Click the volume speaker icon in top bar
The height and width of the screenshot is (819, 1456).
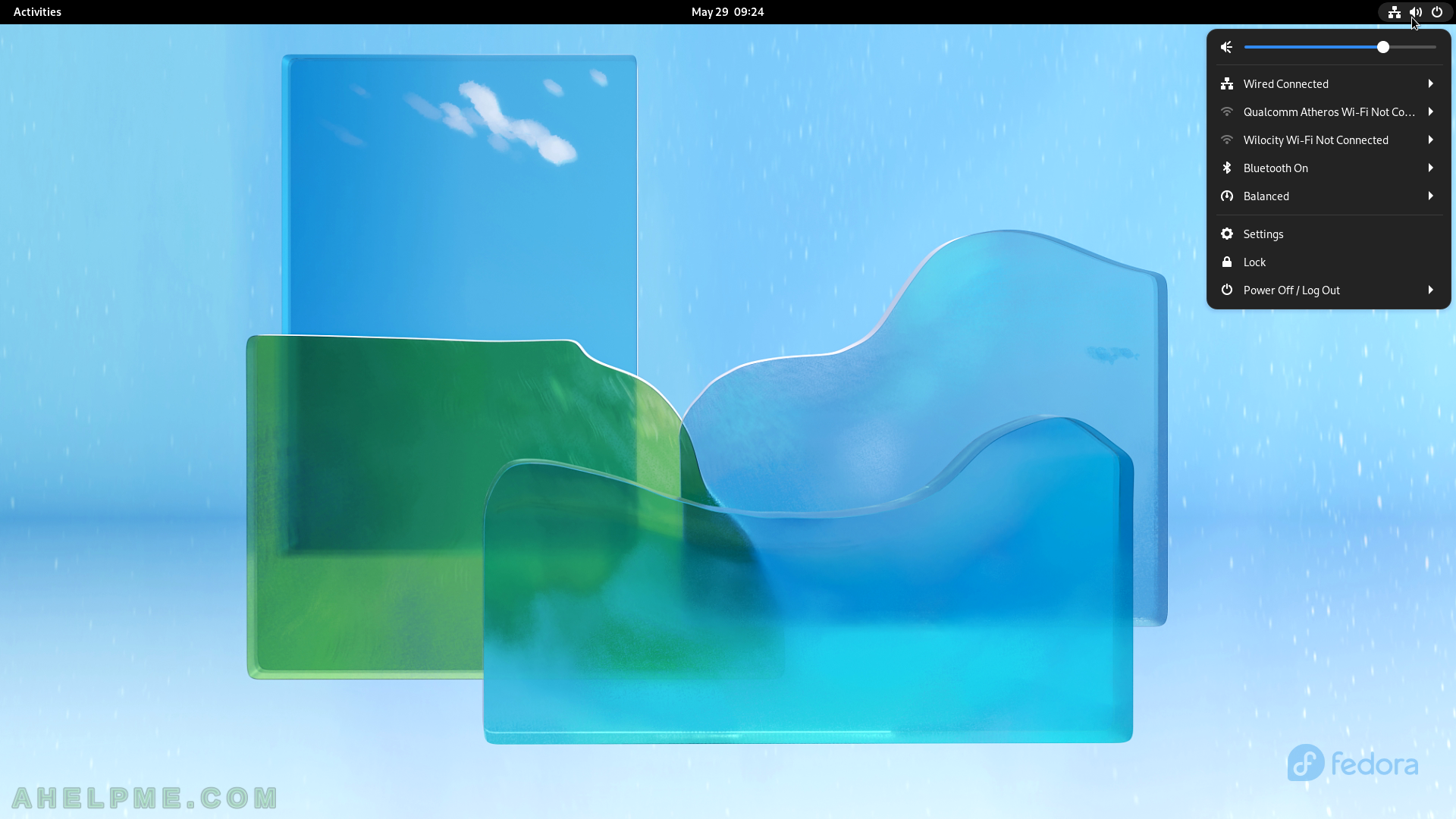click(x=1415, y=12)
